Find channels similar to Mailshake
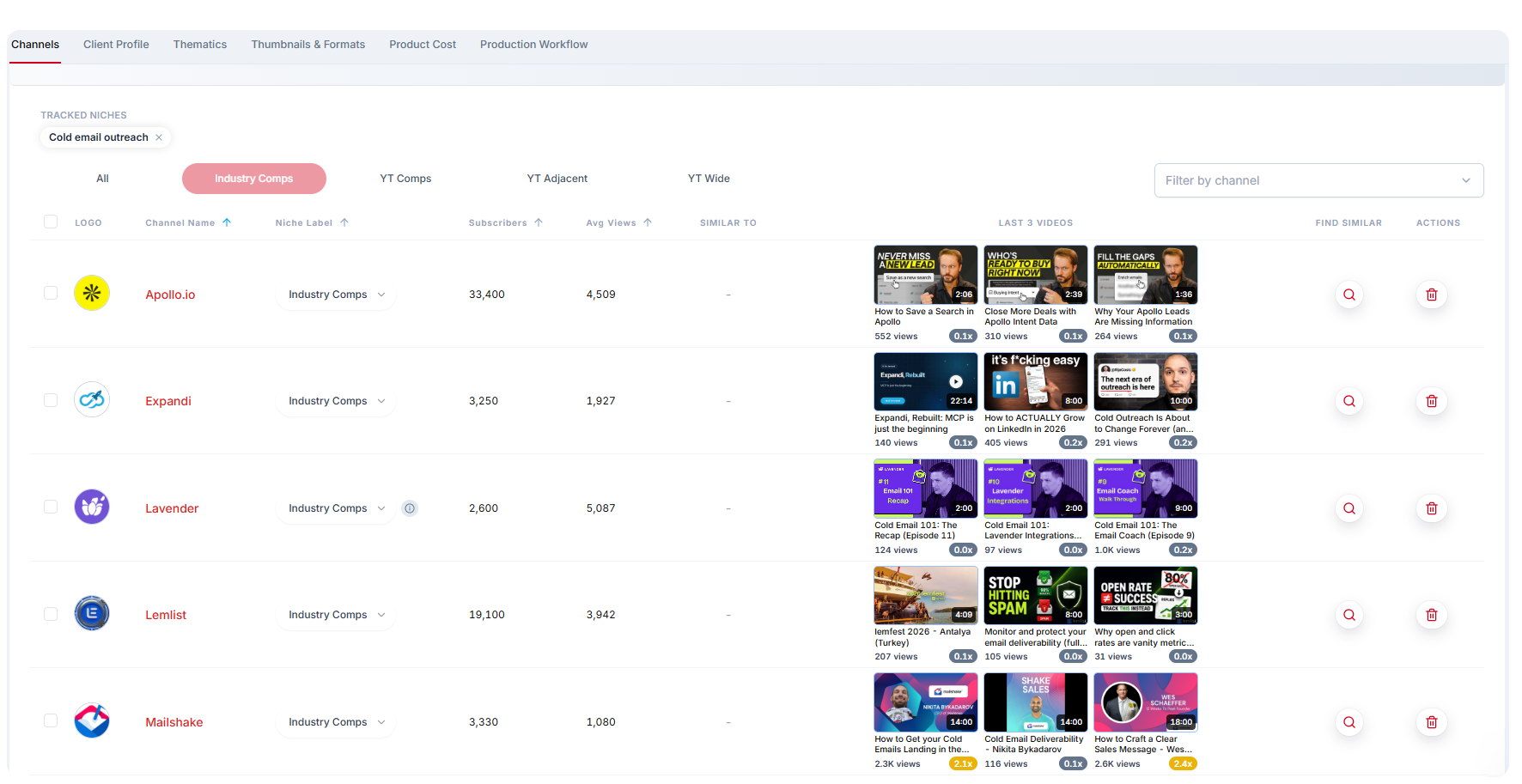1522x784 pixels. pos(1349,722)
